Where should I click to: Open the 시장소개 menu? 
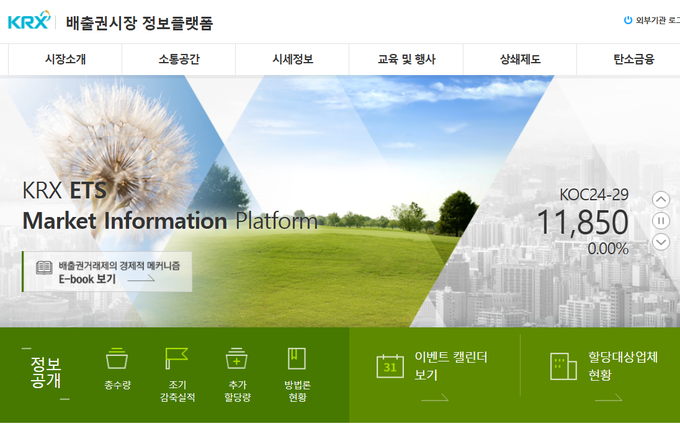point(65,59)
